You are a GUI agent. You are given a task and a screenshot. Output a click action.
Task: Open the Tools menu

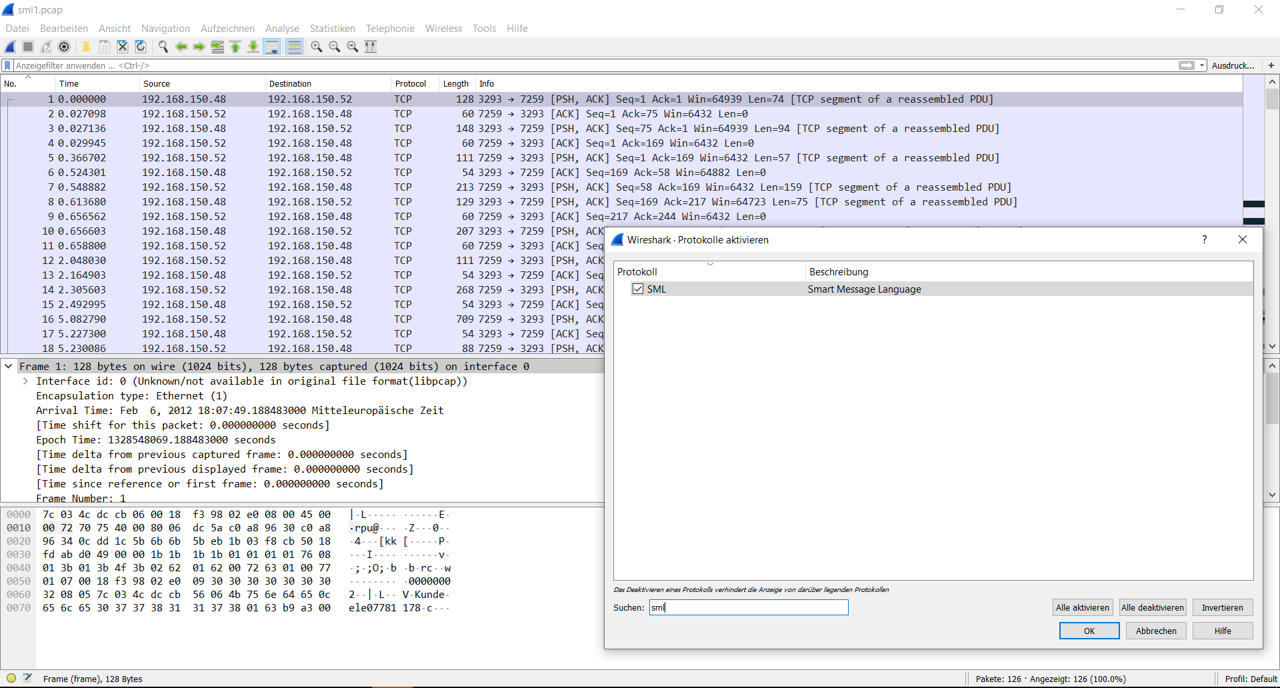pyautogui.click(x=484, y=28)
